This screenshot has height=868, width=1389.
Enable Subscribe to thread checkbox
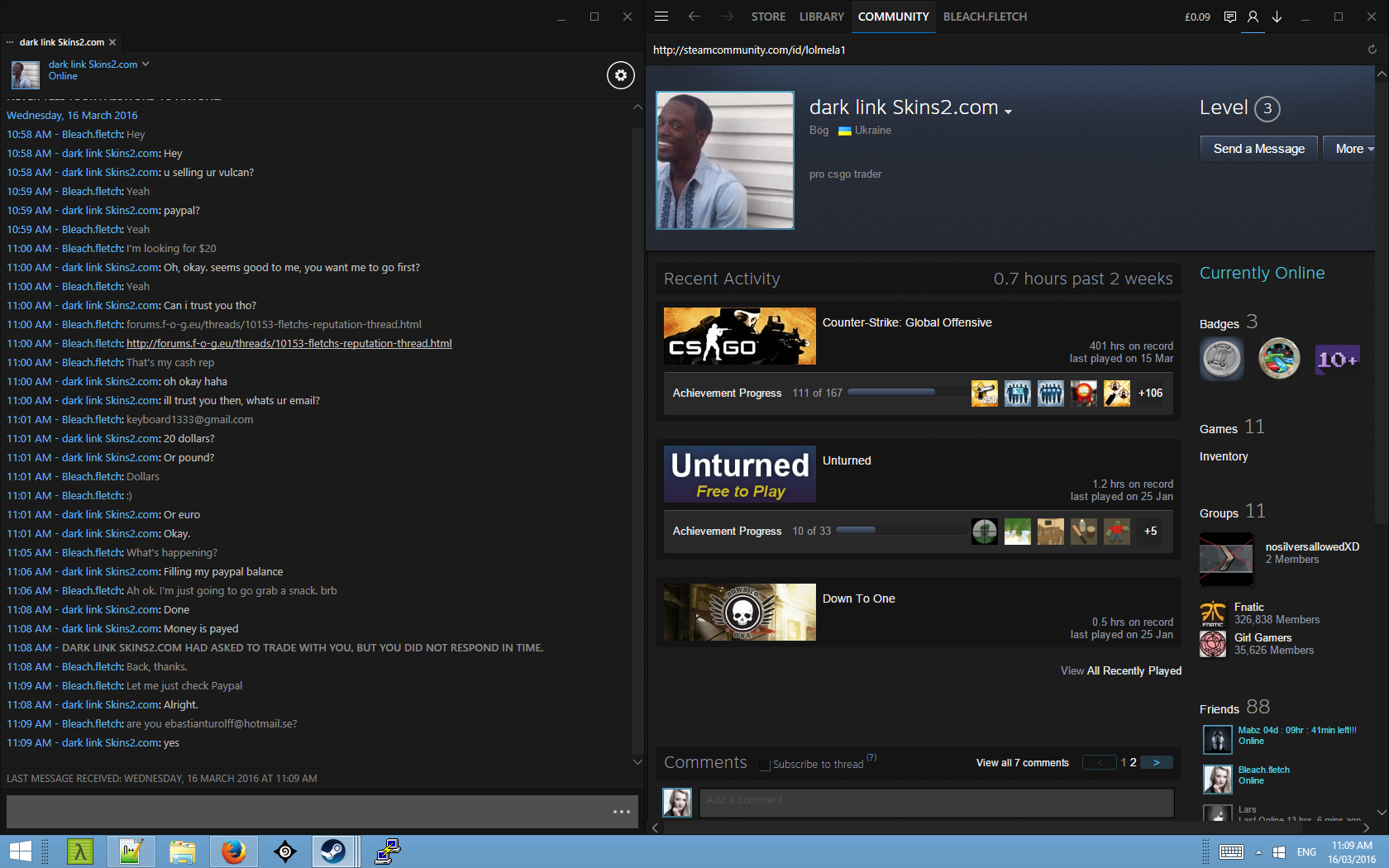(765, 765)
